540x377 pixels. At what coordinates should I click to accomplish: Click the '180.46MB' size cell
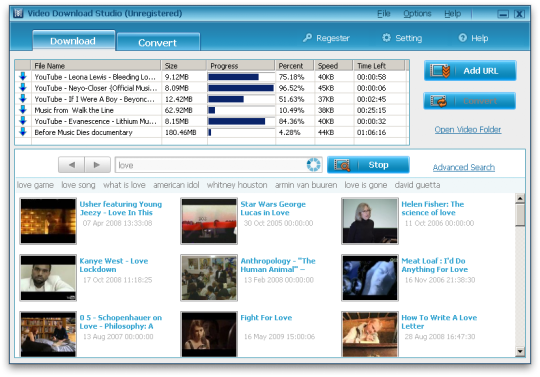pyautogui.click(x=180, y=132)
